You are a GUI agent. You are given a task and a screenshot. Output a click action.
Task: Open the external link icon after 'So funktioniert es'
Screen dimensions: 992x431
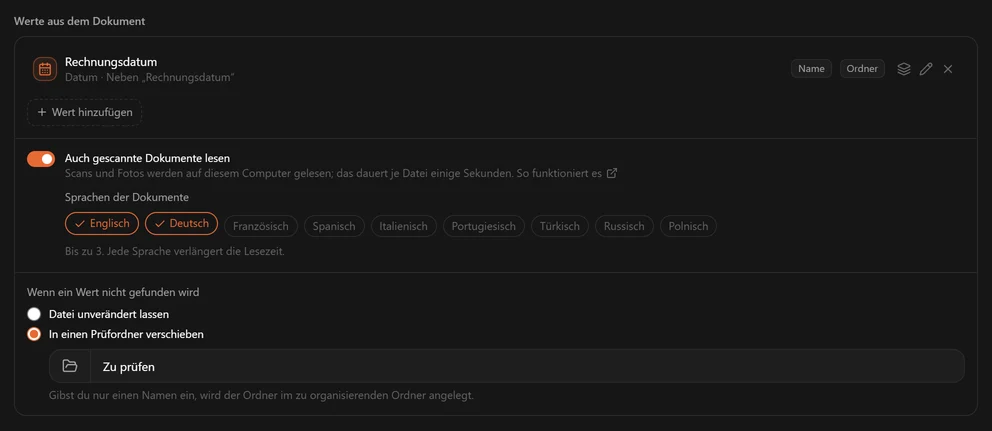point(612,173)
